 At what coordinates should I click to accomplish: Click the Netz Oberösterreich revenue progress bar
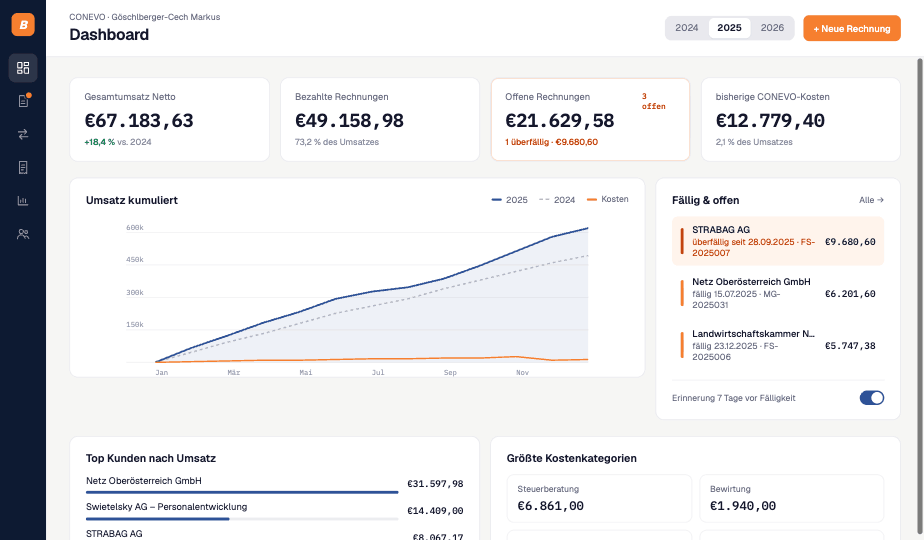(242, 492)
